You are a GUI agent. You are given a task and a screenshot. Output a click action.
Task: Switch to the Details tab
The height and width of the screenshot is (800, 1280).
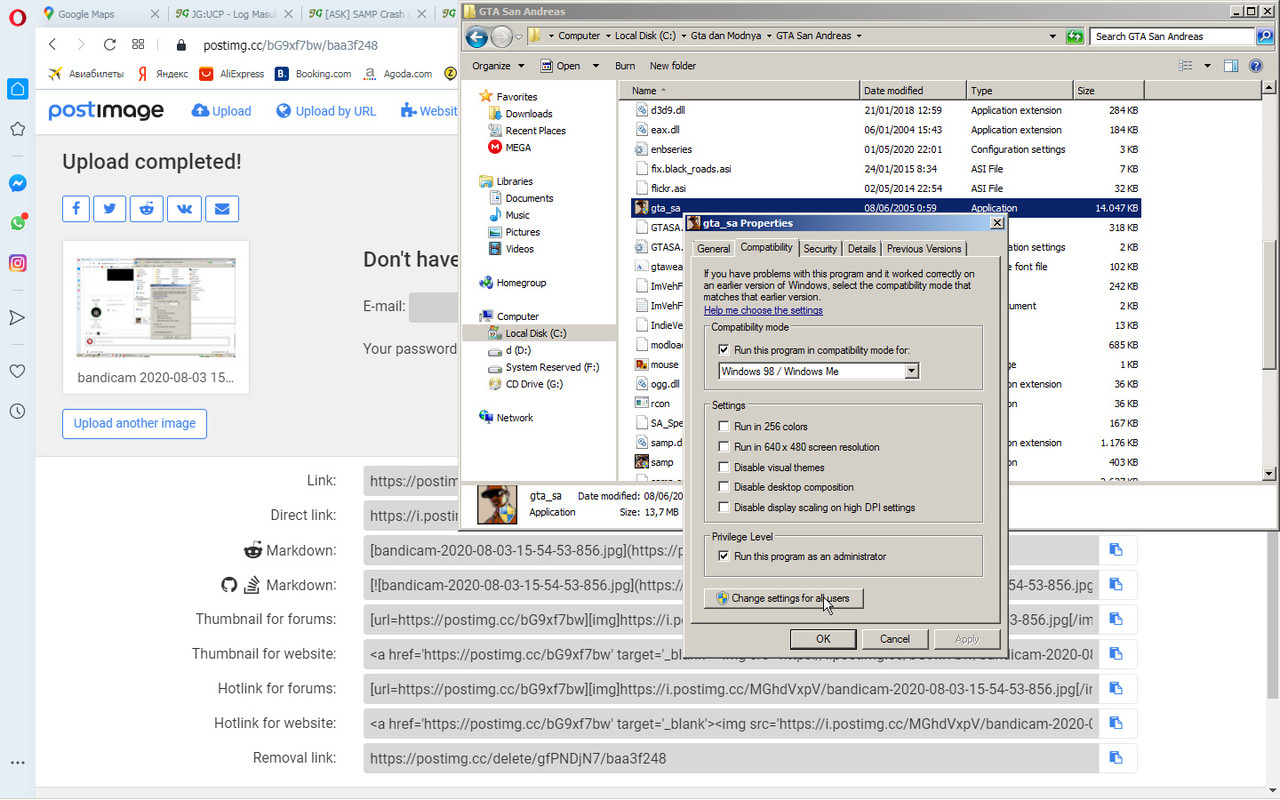pyautogui.click(x=861, y=249)
